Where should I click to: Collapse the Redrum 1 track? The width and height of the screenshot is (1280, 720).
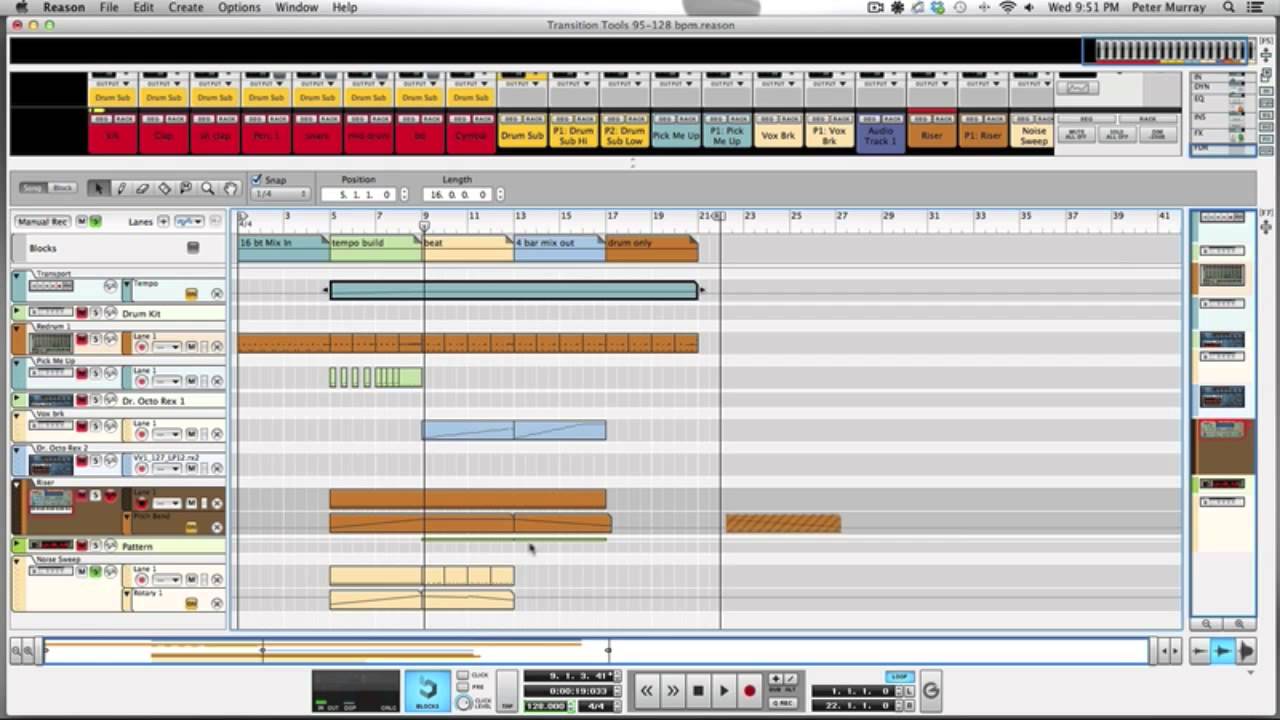[17, 329]
